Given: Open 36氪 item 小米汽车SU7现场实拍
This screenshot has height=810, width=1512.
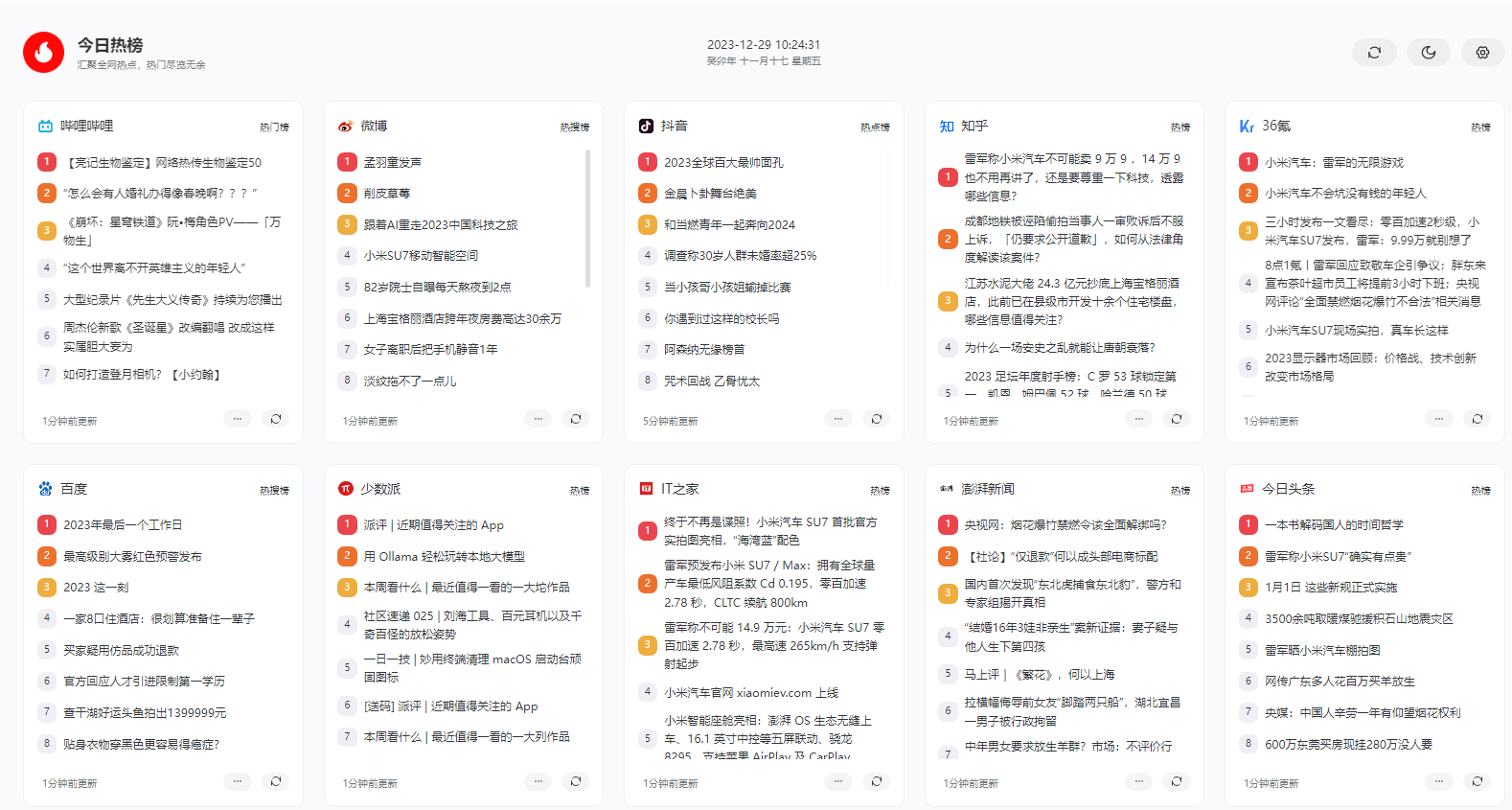Looking at the screenshot, I should click(x=1357, y=331).
